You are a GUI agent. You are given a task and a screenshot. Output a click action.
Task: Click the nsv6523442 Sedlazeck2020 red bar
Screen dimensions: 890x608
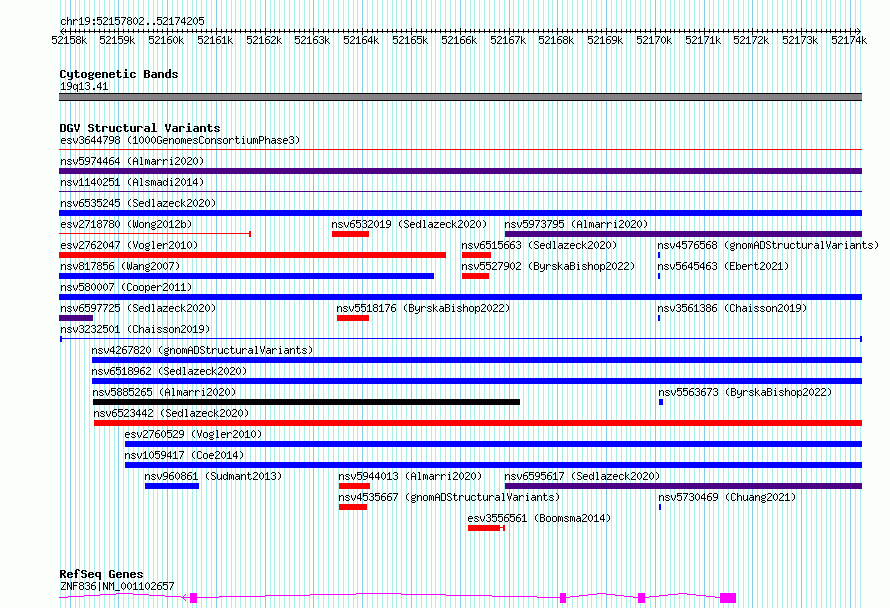pos(478,423)
